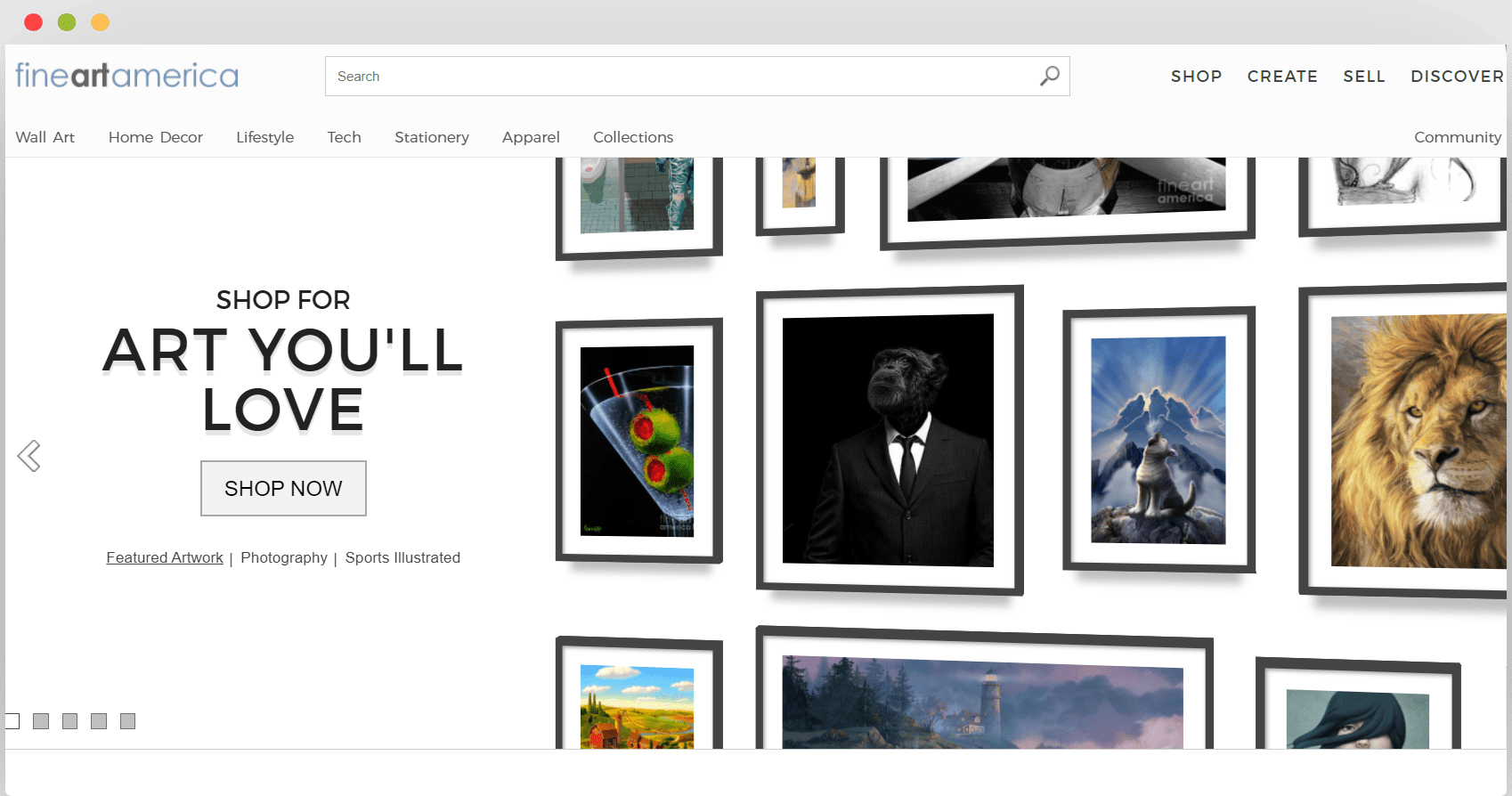The image size is (1512, 796).
Task: Open the Community menu
Action: 1458,137
